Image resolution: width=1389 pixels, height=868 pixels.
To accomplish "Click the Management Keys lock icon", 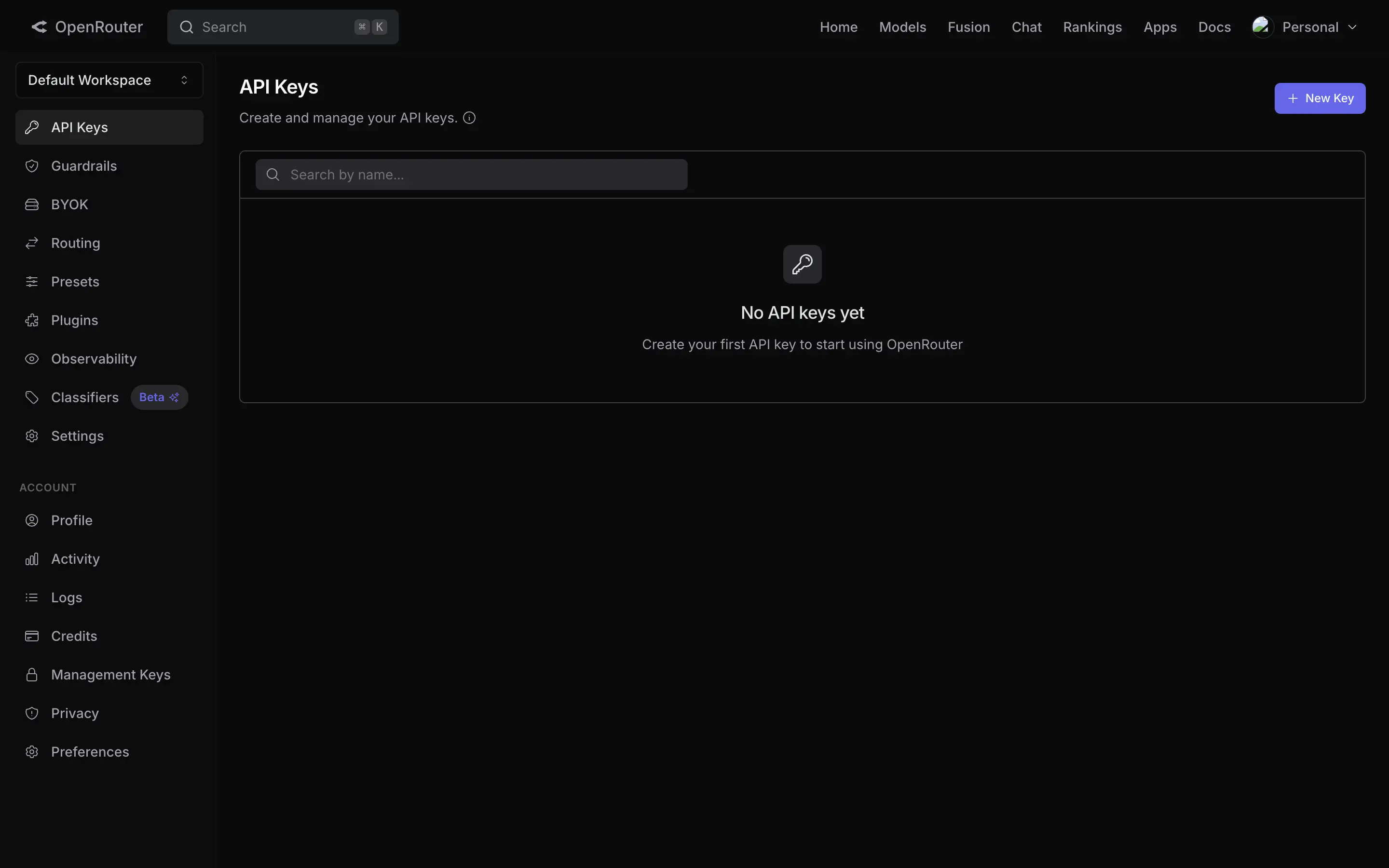I will tap(32, 675).
